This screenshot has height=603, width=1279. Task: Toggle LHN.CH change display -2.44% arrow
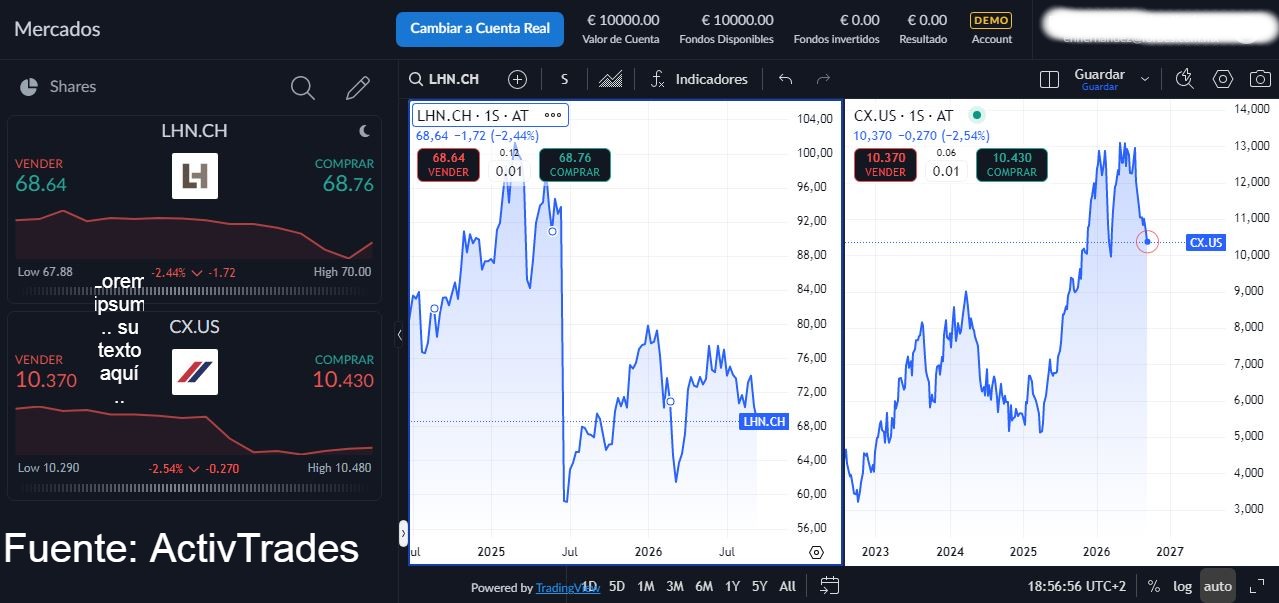click(196, 272)
